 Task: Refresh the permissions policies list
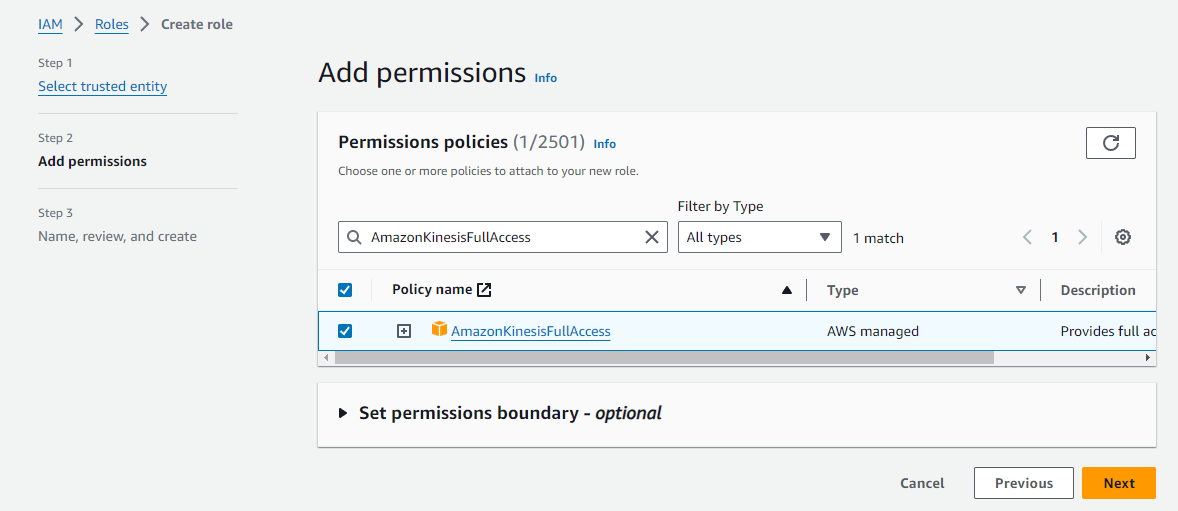pyautogui.click(x=1110, y=143)
